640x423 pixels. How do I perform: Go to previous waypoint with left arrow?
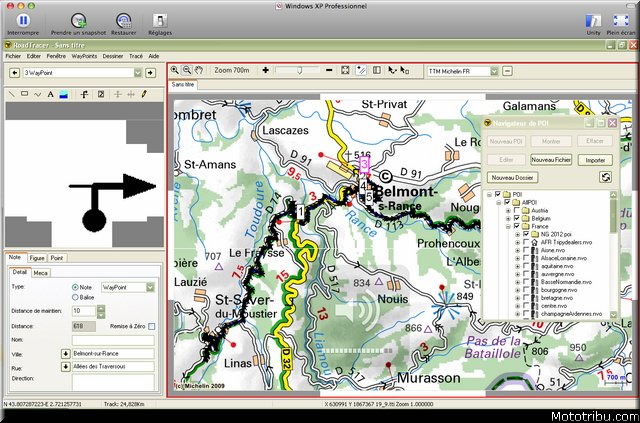point(15,73)
